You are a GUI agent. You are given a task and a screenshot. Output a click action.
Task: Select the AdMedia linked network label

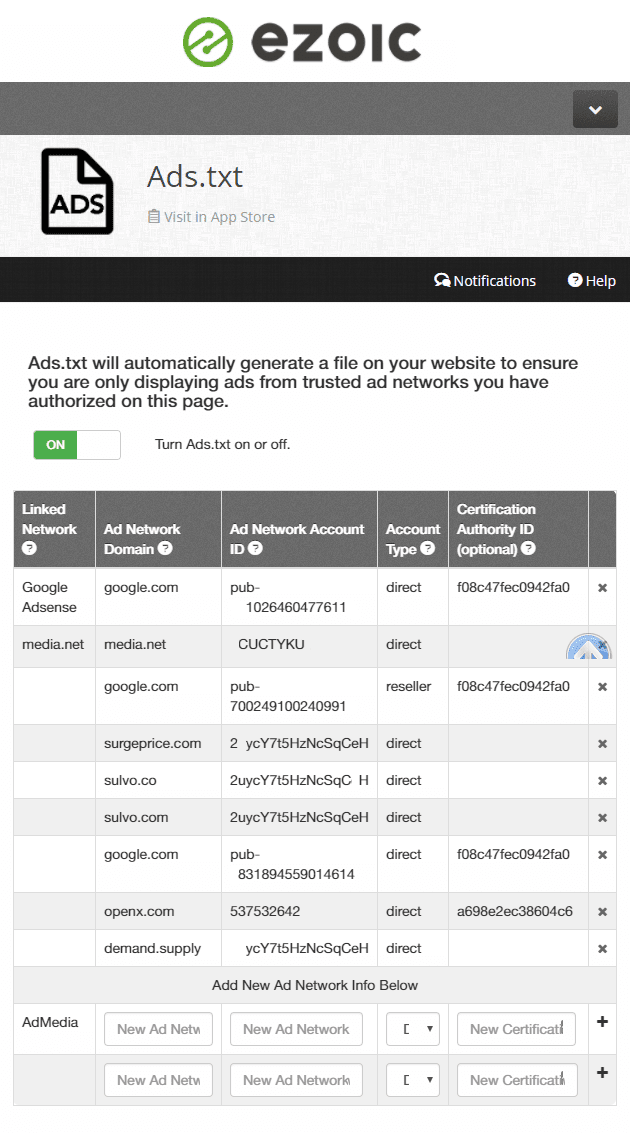[50, 1022]
